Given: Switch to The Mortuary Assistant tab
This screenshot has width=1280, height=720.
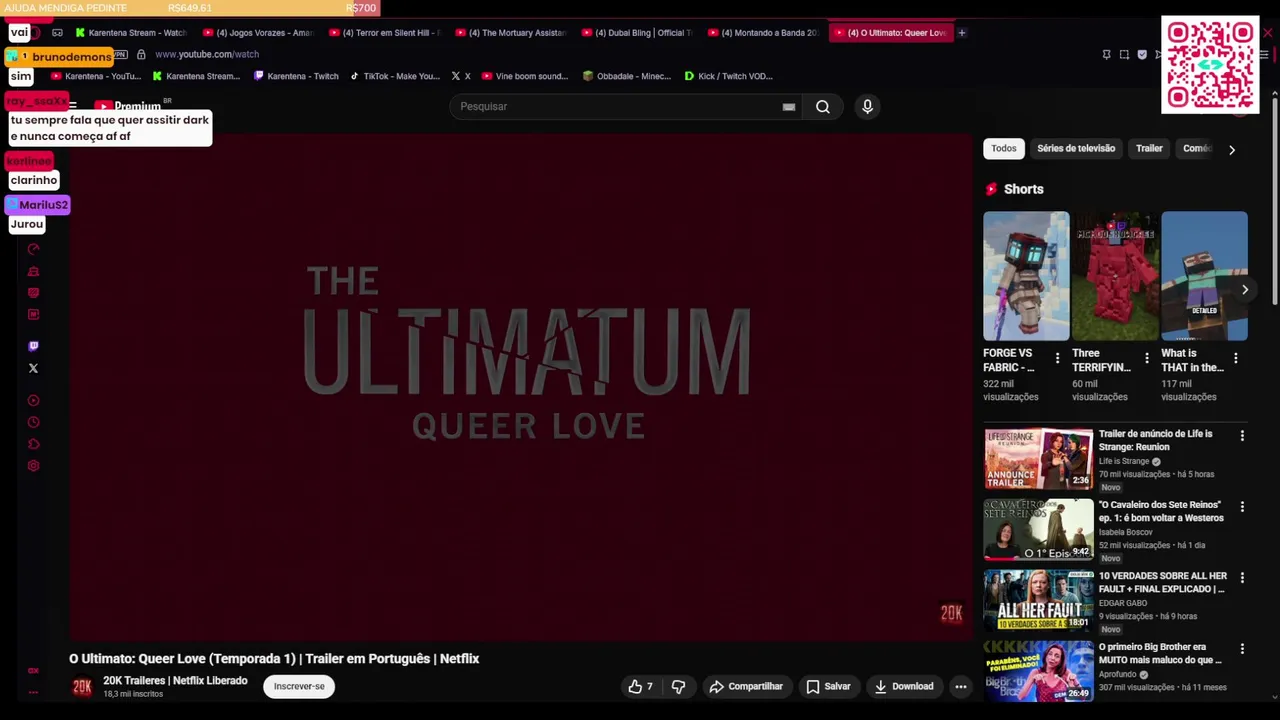Looking at the screenshot, I should point(512,32).
